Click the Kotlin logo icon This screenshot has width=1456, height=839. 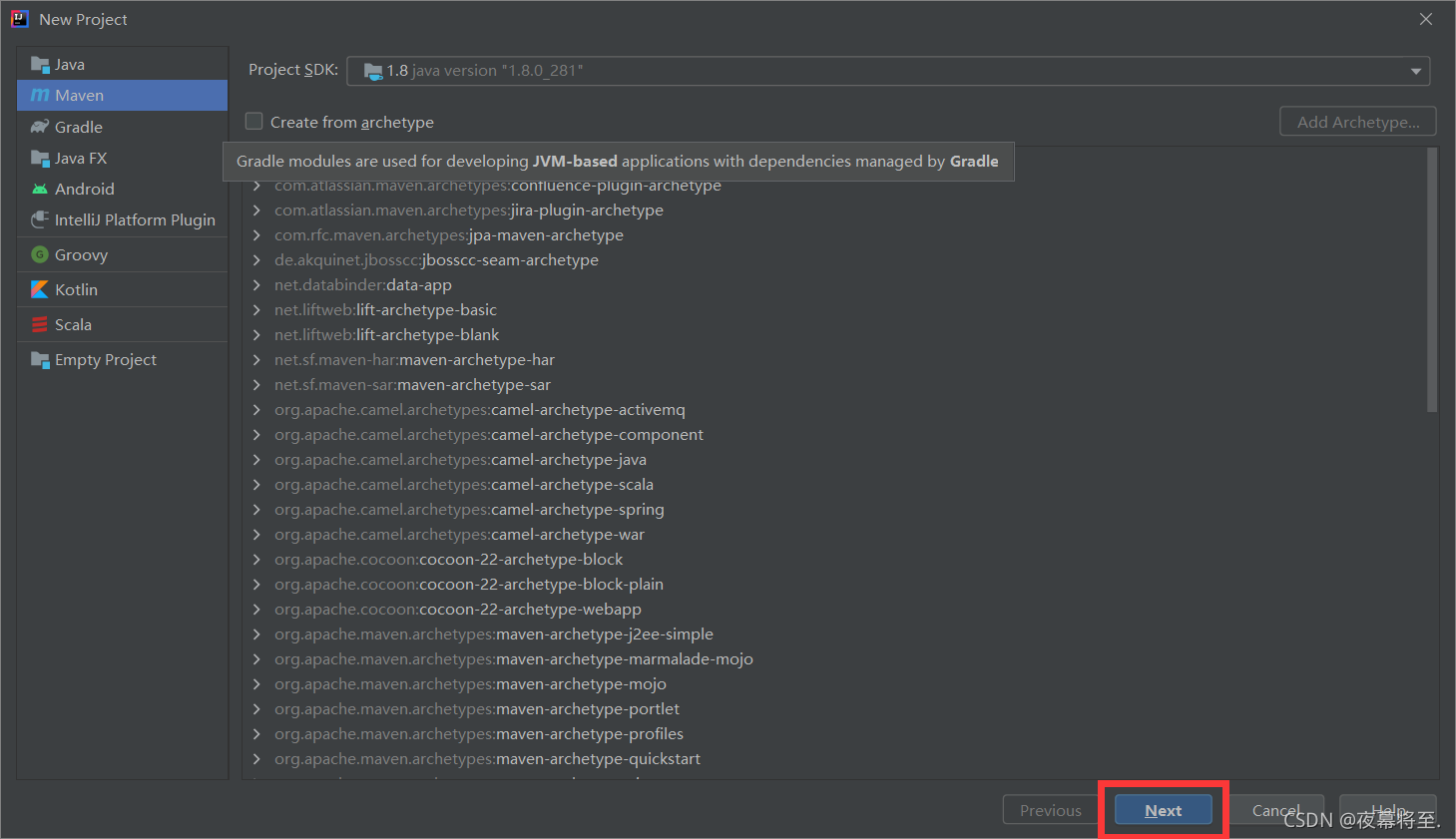click(40, 289)
